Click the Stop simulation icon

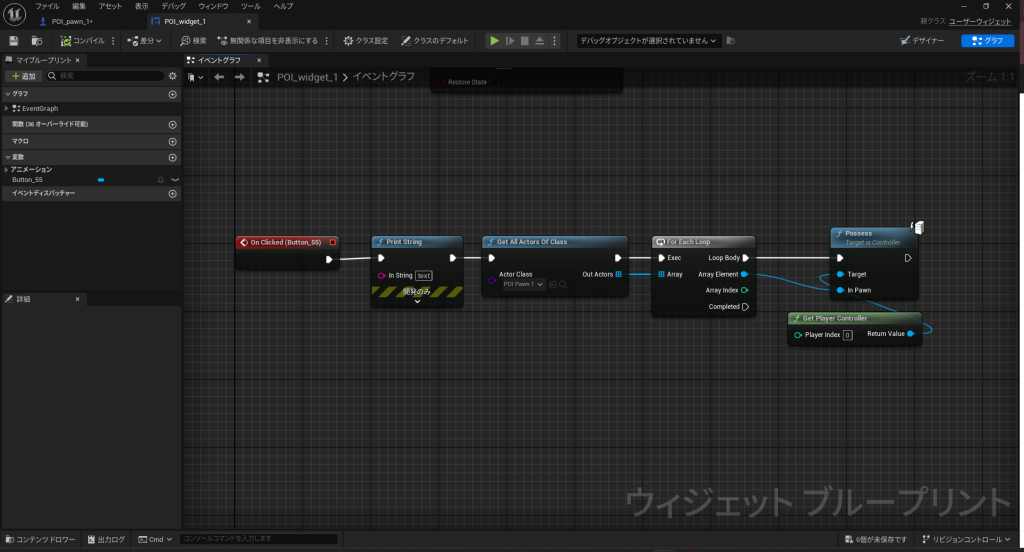[526, 41]
